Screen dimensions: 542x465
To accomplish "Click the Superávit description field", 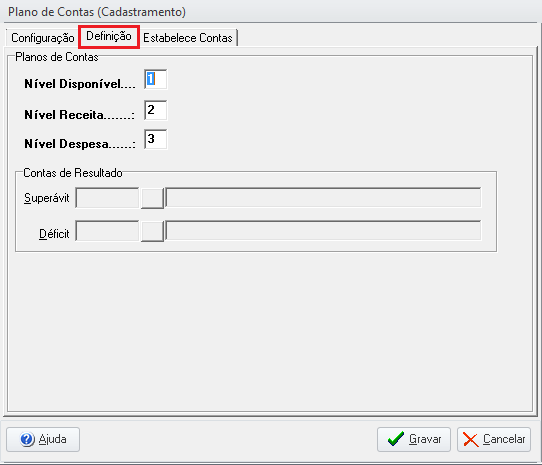I will tap(323, 198).
